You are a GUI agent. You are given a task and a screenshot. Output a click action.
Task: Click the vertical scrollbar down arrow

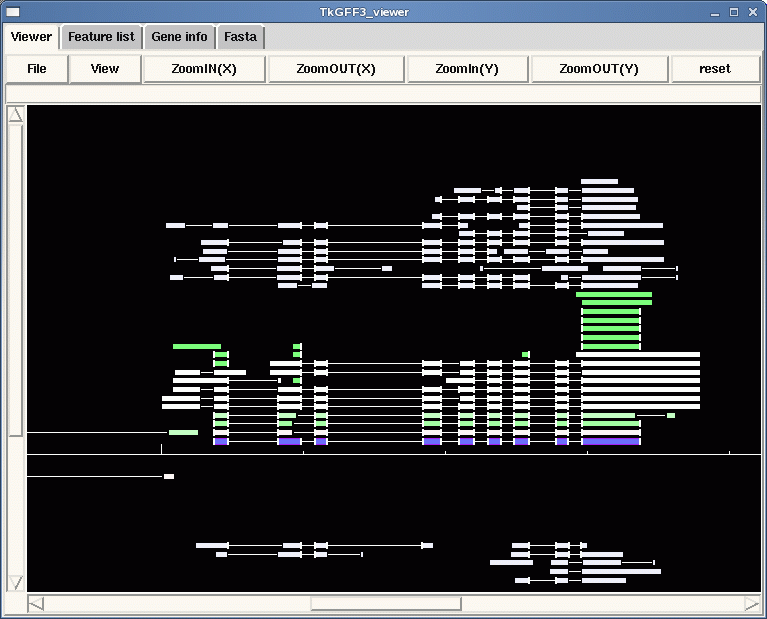[x=16, y=582]
